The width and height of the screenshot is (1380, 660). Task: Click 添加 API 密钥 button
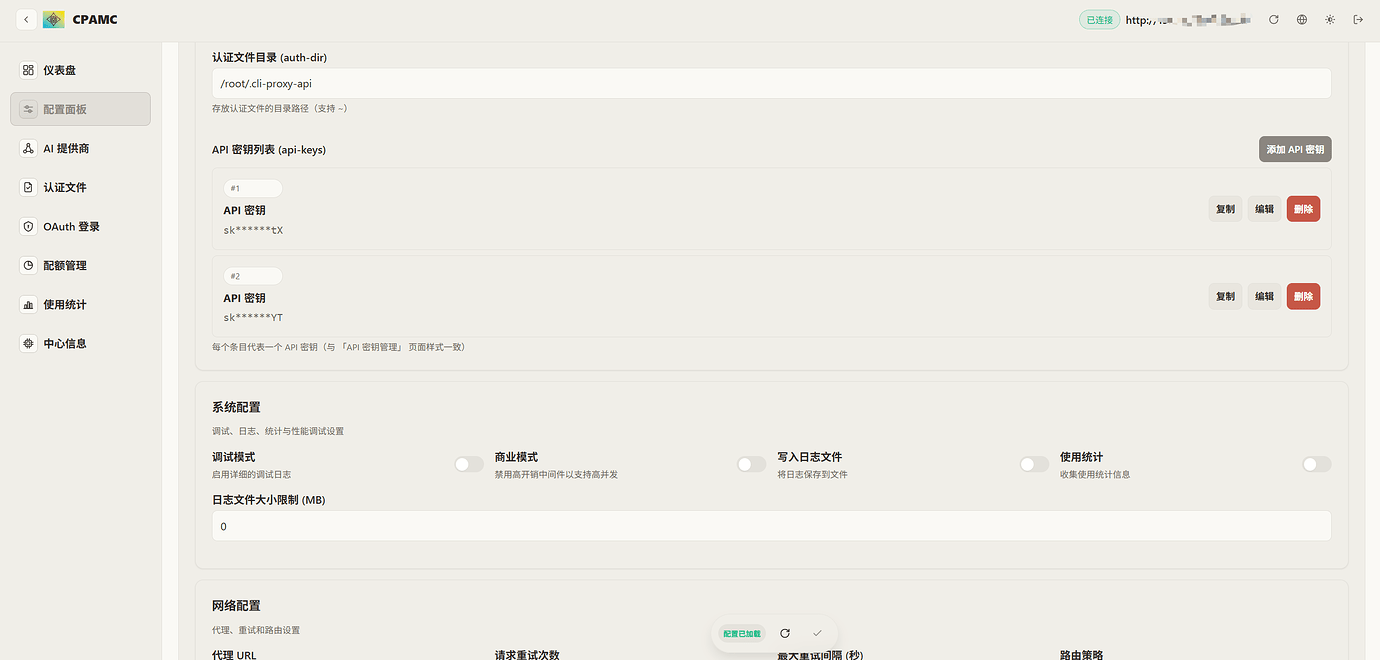click(x=1295, y=149)
